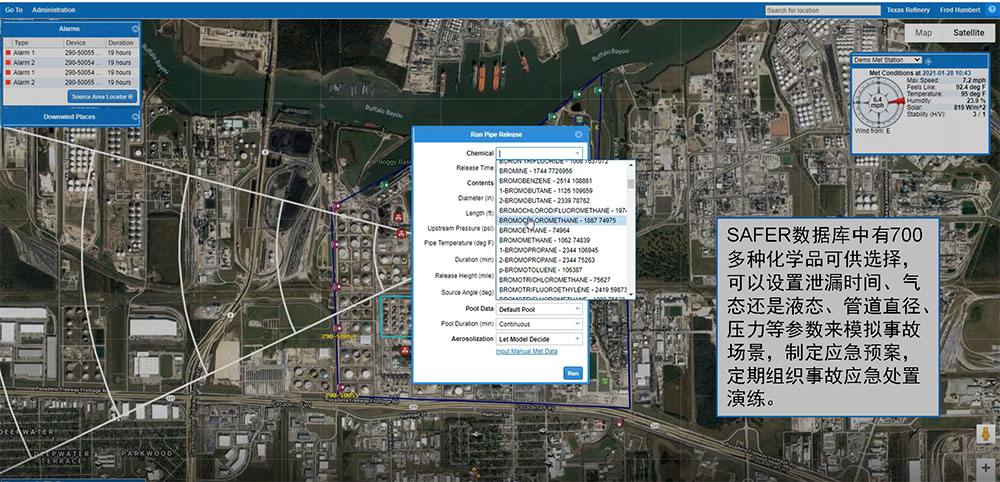Image resolution: width=1000 pixels, height=482 pixels.
Task: Open Fred Humbert user menu
Action: point(961,10)
